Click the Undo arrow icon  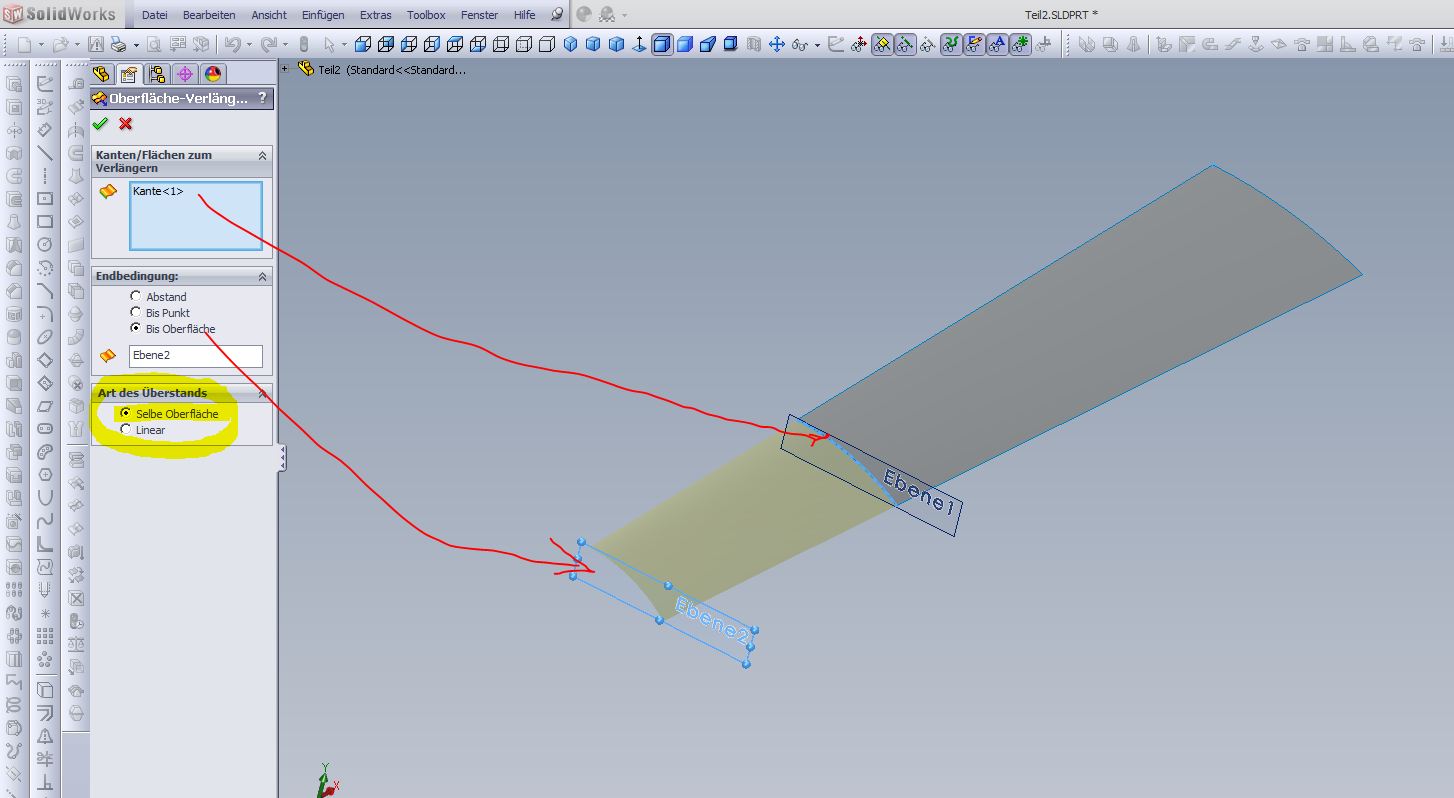(x=232, y=44)
